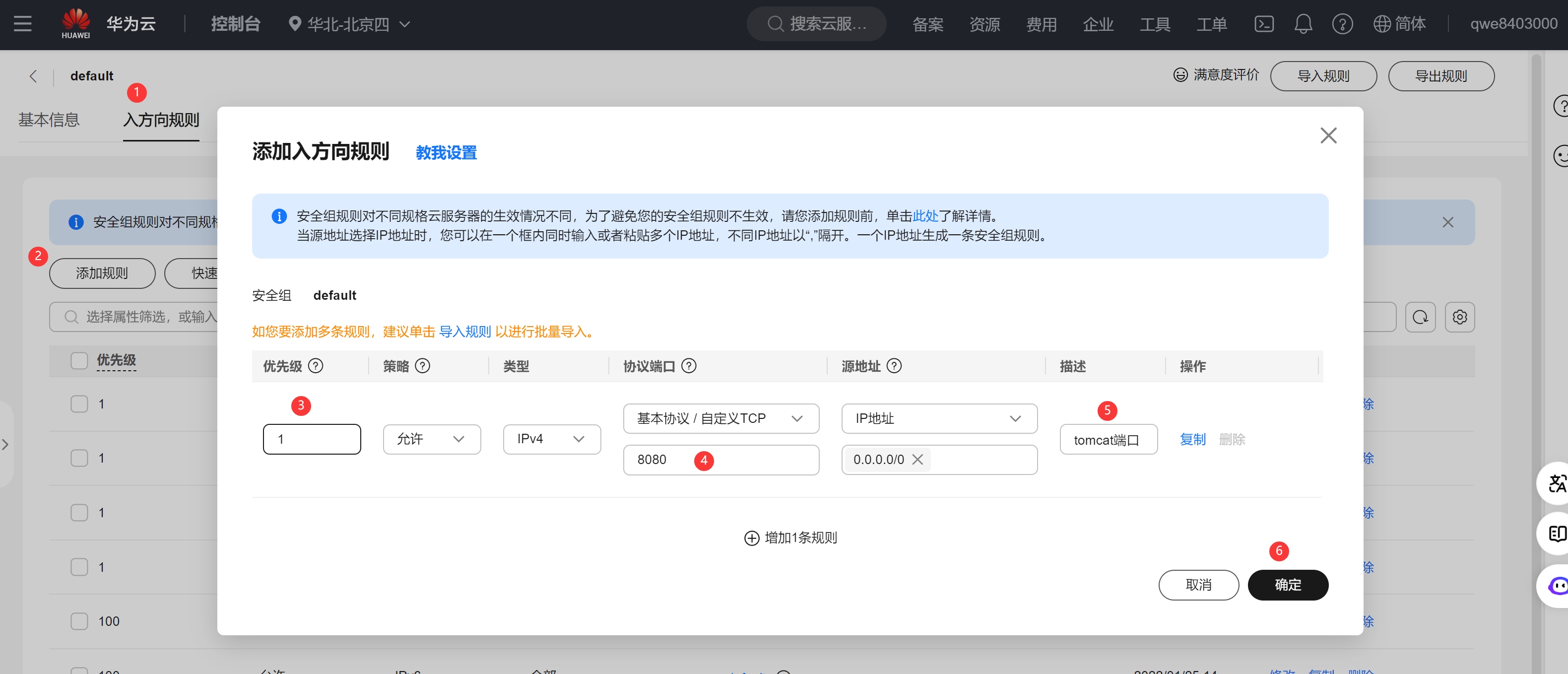Click help icon next to 协议端口
The width and height of the screenshot is (1568, 674).
click(688, 366)
